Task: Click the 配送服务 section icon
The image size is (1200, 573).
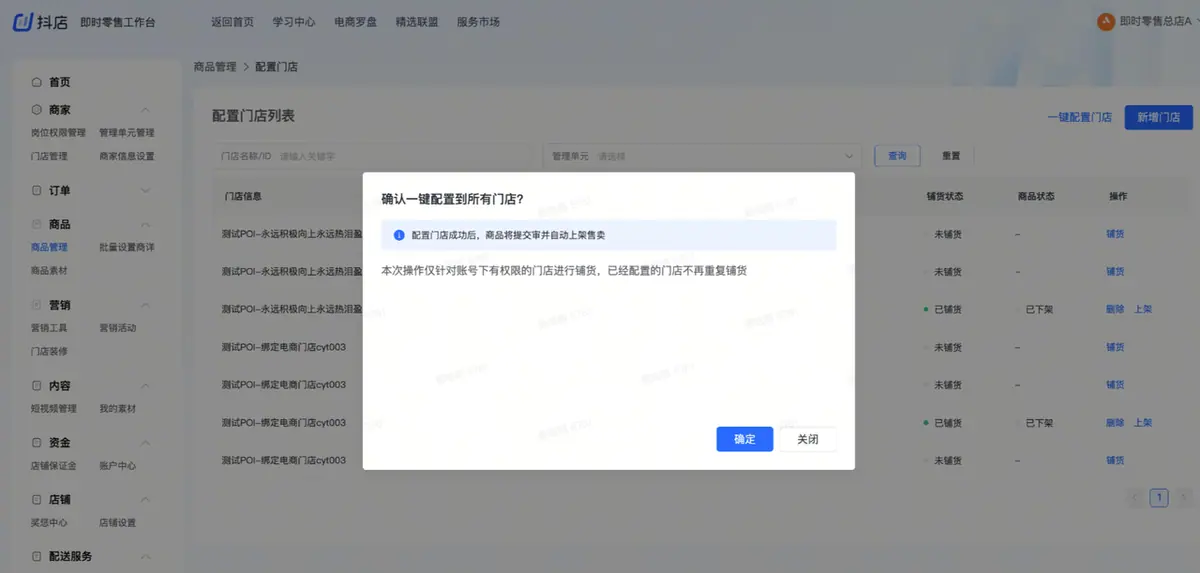Action: click(x=37, y=556)
